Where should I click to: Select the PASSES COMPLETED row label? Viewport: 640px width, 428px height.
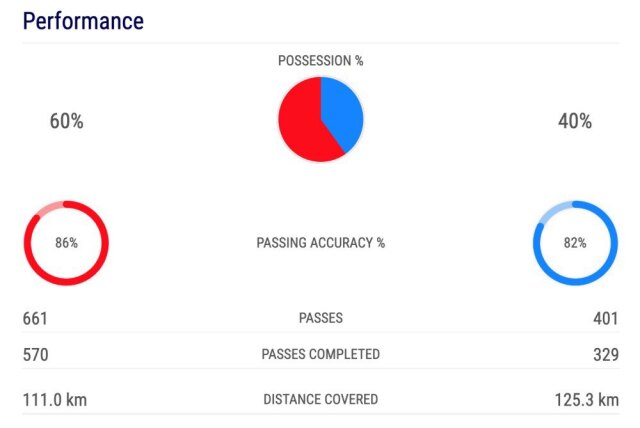tap(320, 354)
